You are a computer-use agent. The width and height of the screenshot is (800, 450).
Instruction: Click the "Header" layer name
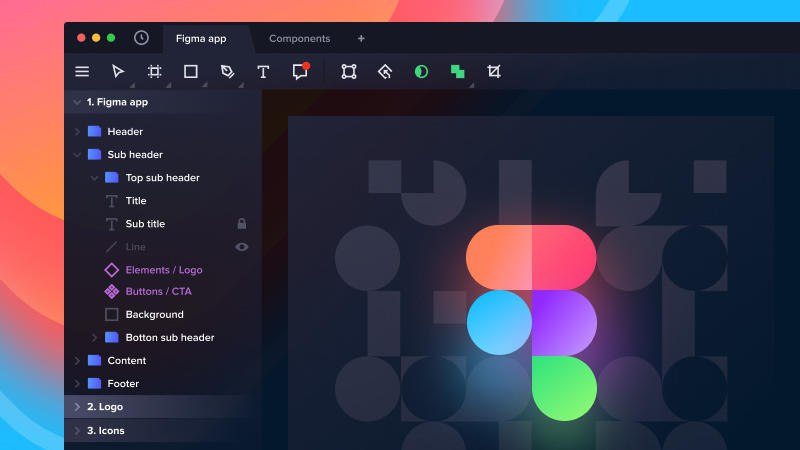[x=125, y=132]
